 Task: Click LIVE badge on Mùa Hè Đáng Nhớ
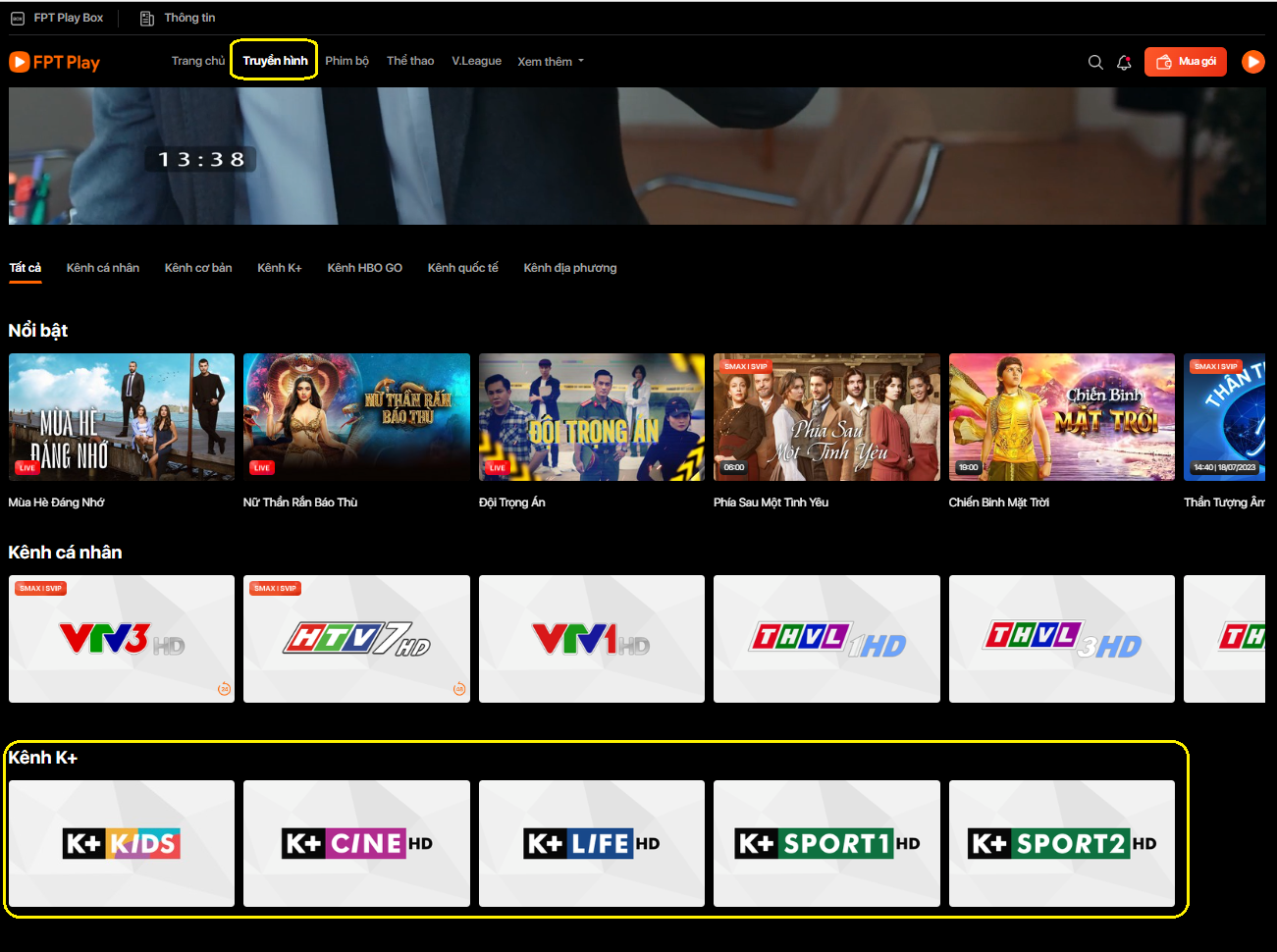27,467
